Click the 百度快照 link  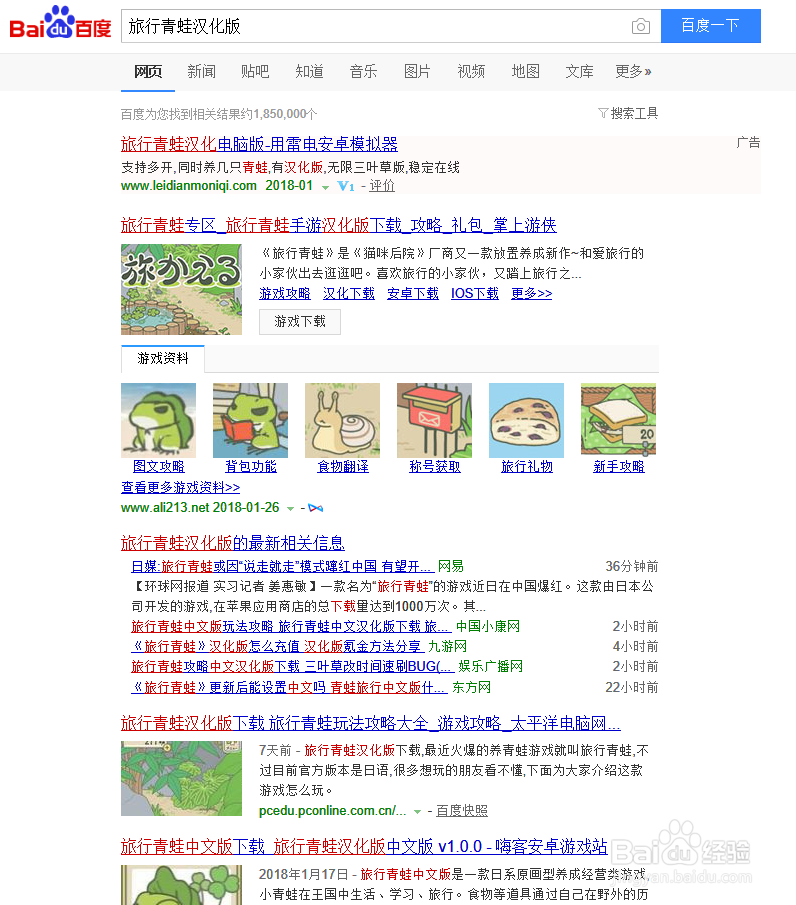[x=462, y=811]
